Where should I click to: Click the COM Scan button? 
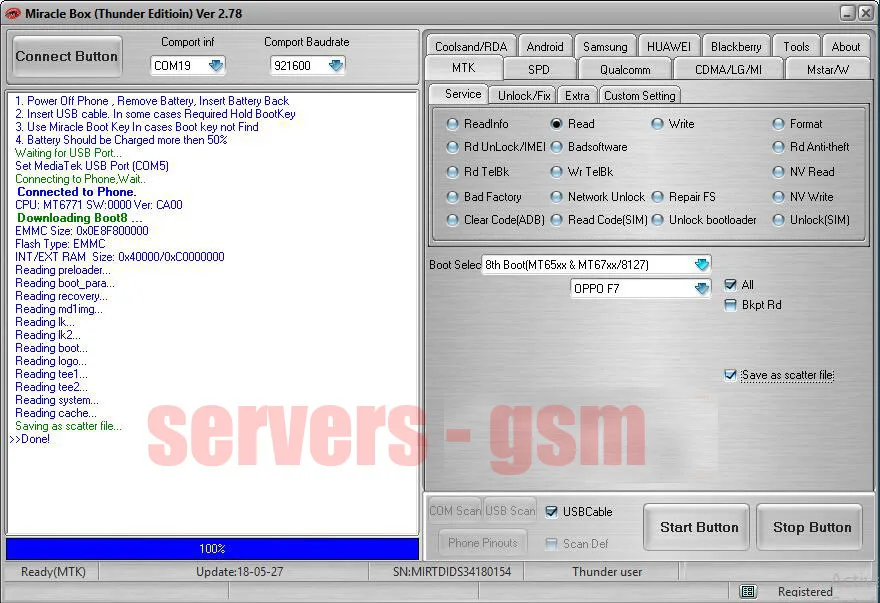click(455, 511)
